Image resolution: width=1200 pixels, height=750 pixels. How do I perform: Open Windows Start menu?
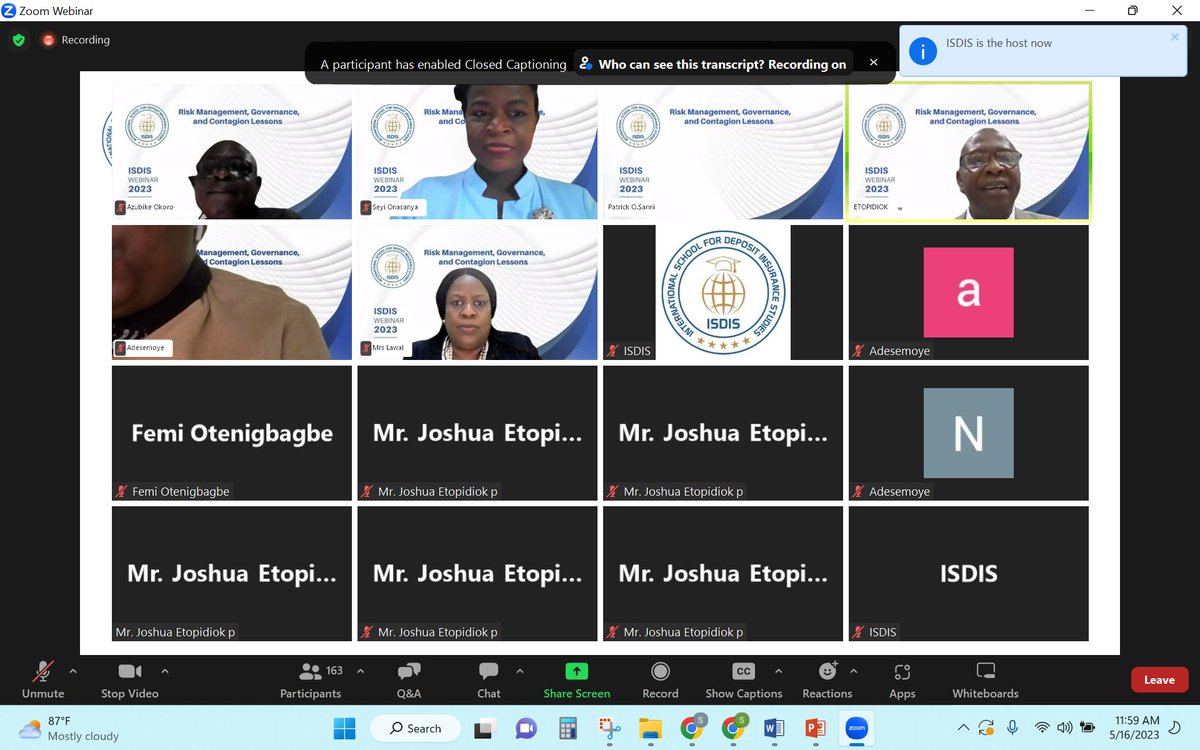pyautogui.click(x=344, y=728)
